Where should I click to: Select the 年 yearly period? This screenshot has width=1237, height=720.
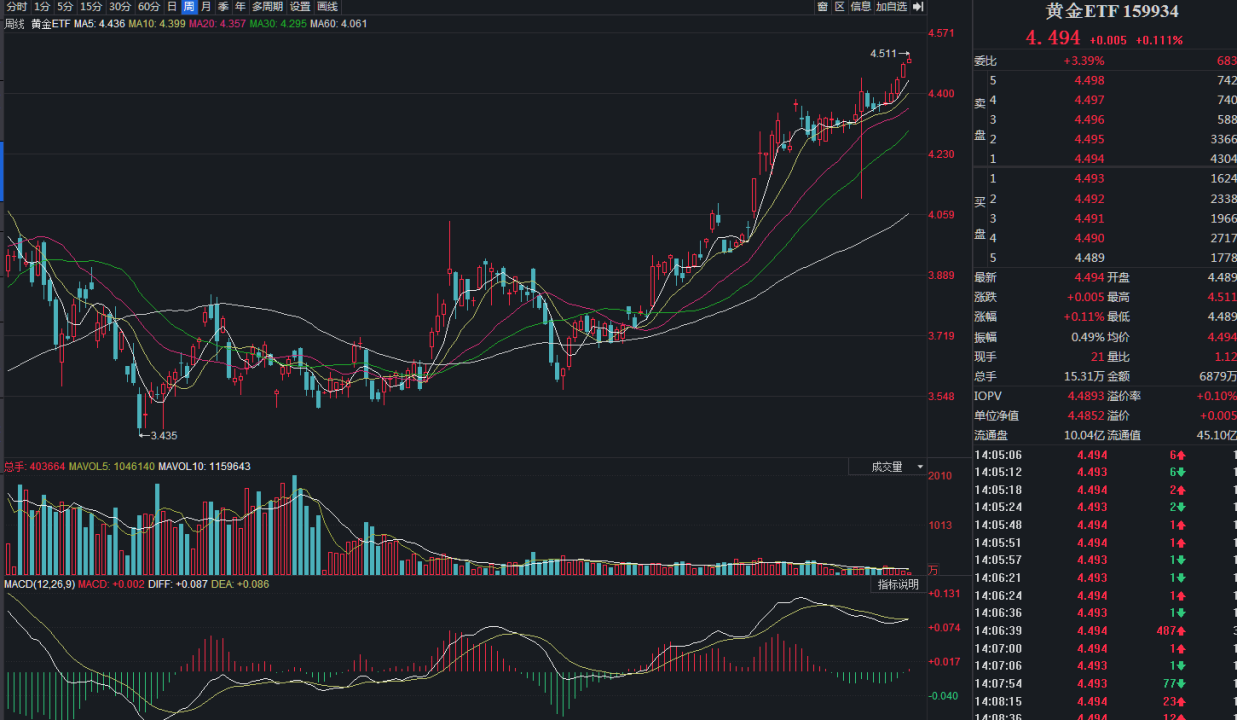coord(240,7)
